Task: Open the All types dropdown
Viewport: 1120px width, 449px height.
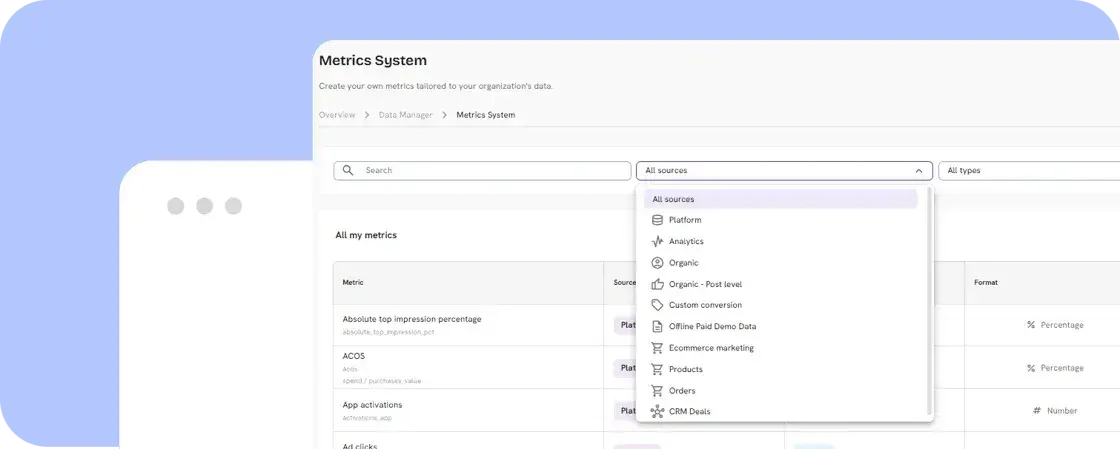Action: pyautogui.click(x=1029, y=171)
